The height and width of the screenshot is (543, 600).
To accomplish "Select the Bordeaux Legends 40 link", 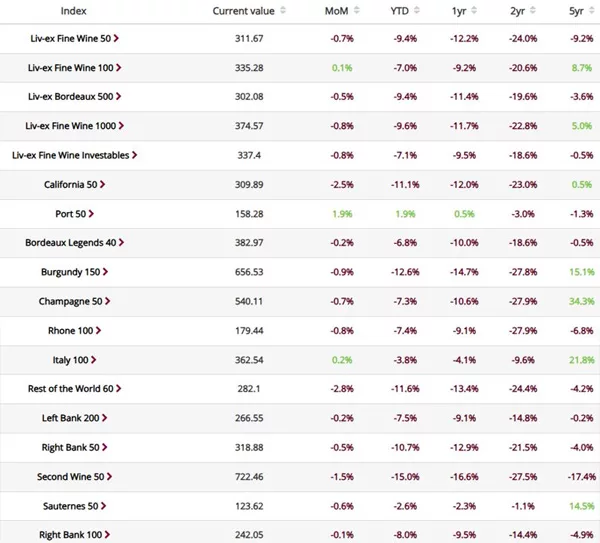I will click(68, 243).
